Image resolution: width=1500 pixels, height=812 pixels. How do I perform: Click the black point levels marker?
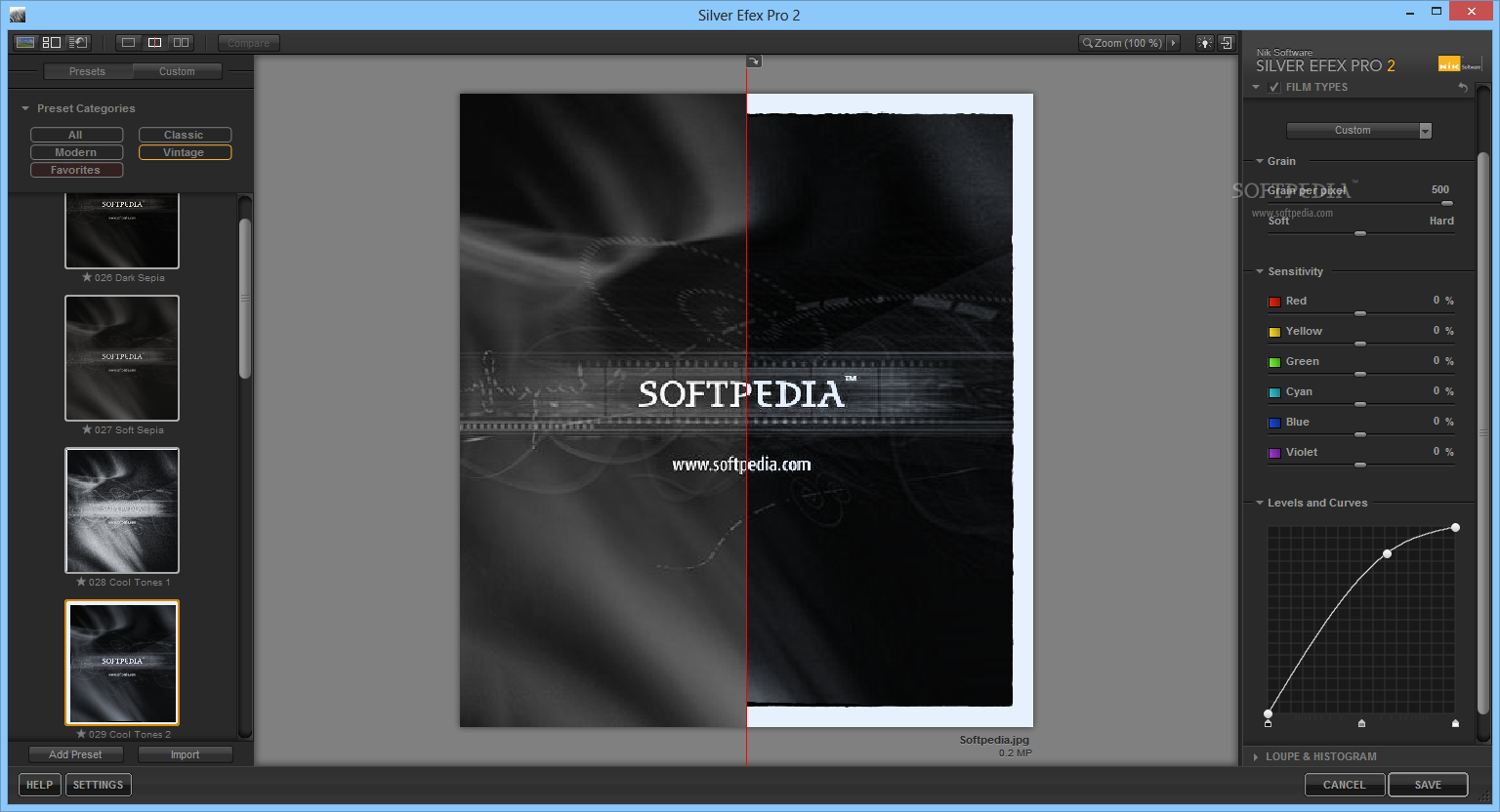click(x=1268, y=723)
